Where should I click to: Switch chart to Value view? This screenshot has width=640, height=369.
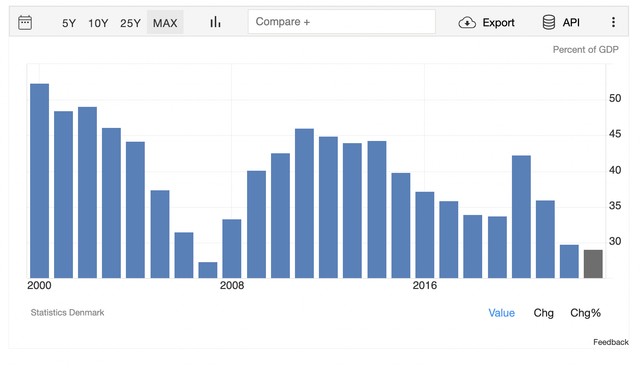502,313
